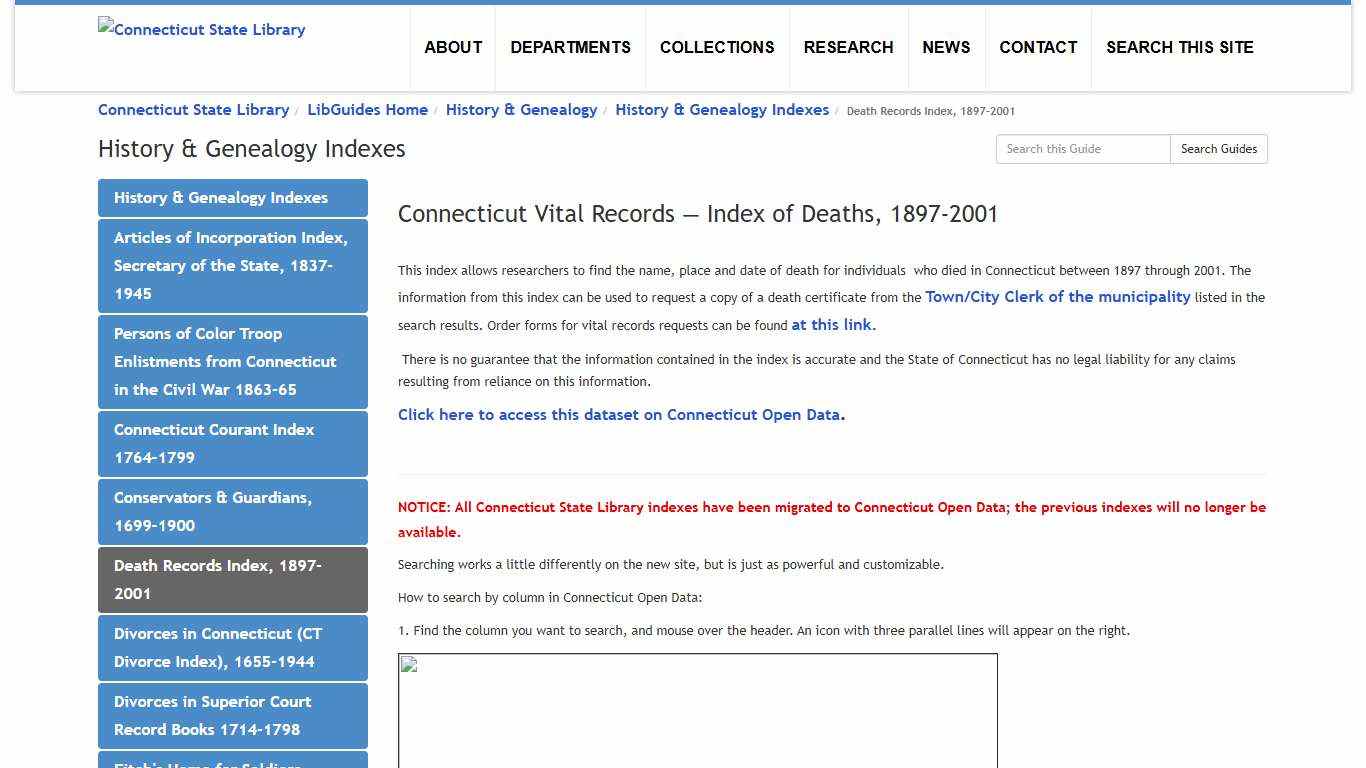Image resolution: width=1366 pixels, height=768 pixels.
Task: Open Divorces in Connecticut (CT Divorce Index)
Action: (x=232, y=647)
